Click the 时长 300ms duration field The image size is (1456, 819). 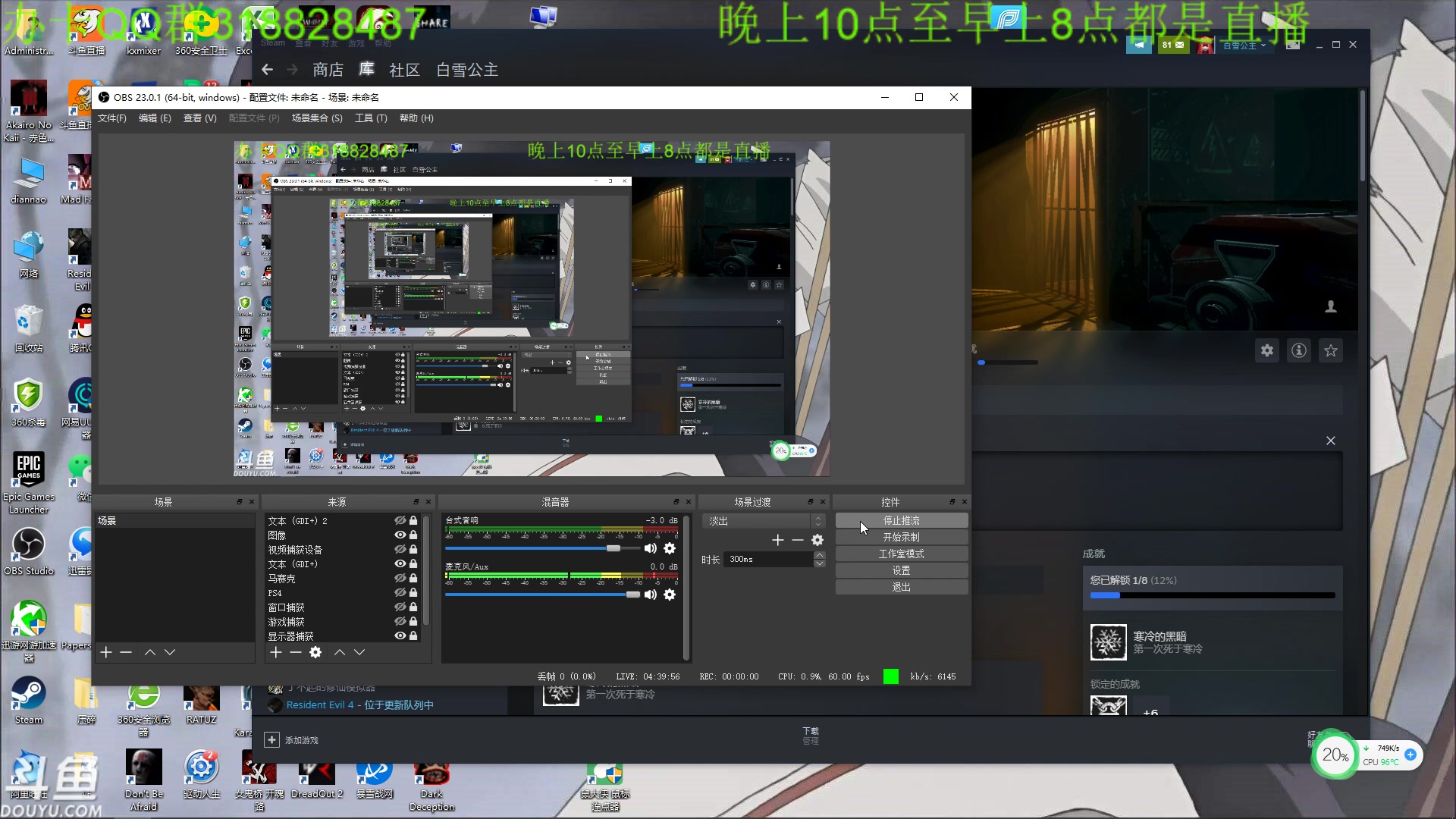[x=769, y=560]
